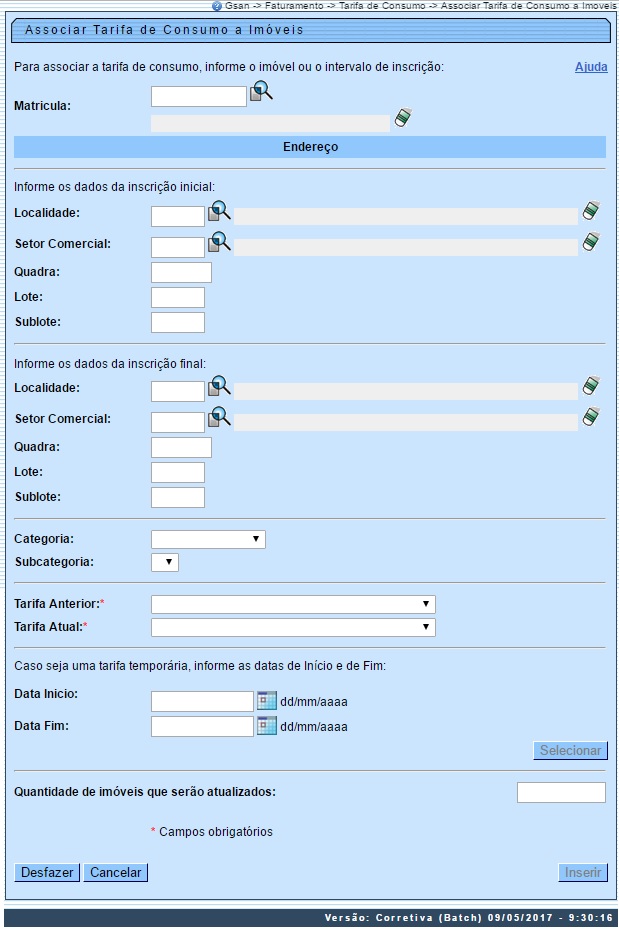
Task: Focus the initial Lote field
Action: coord(178,297)
